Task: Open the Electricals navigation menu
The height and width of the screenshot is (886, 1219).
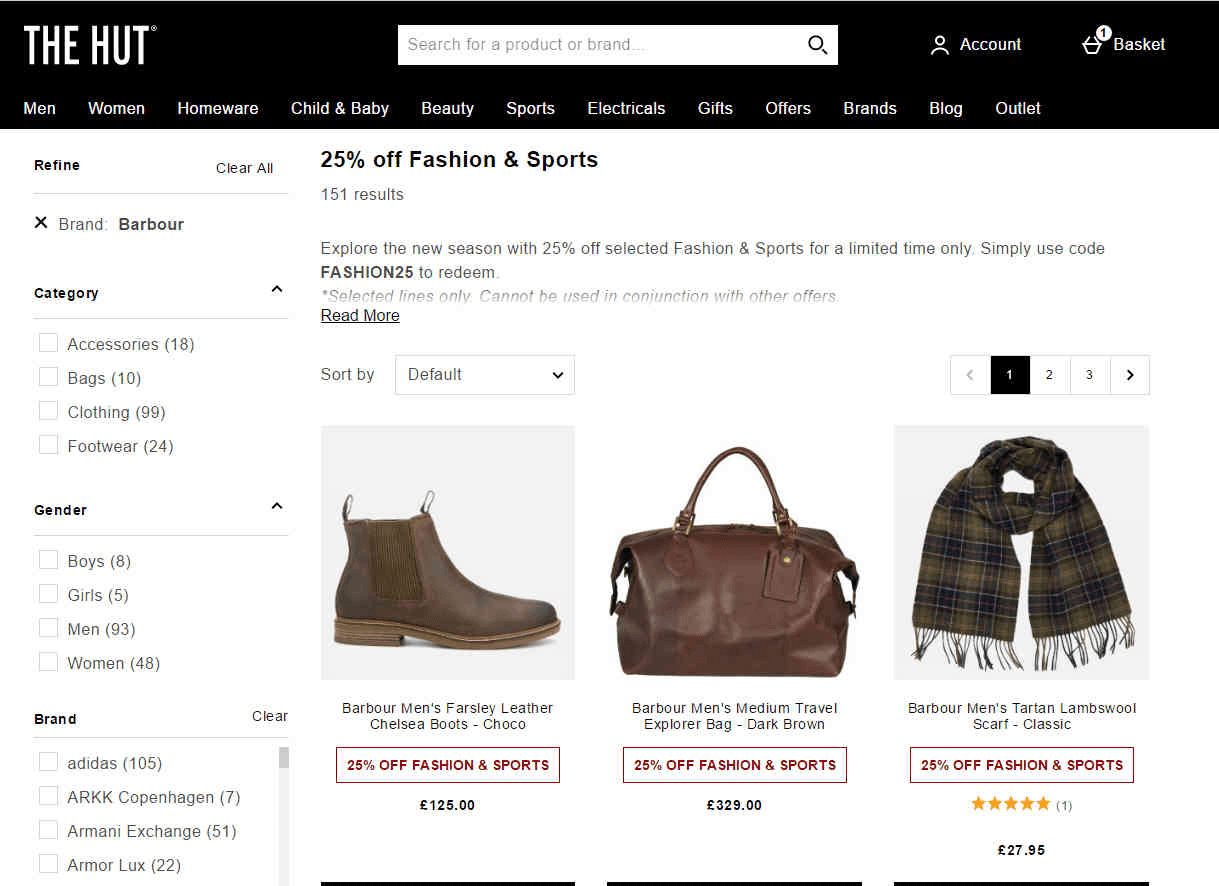Action: pos(626,108)
